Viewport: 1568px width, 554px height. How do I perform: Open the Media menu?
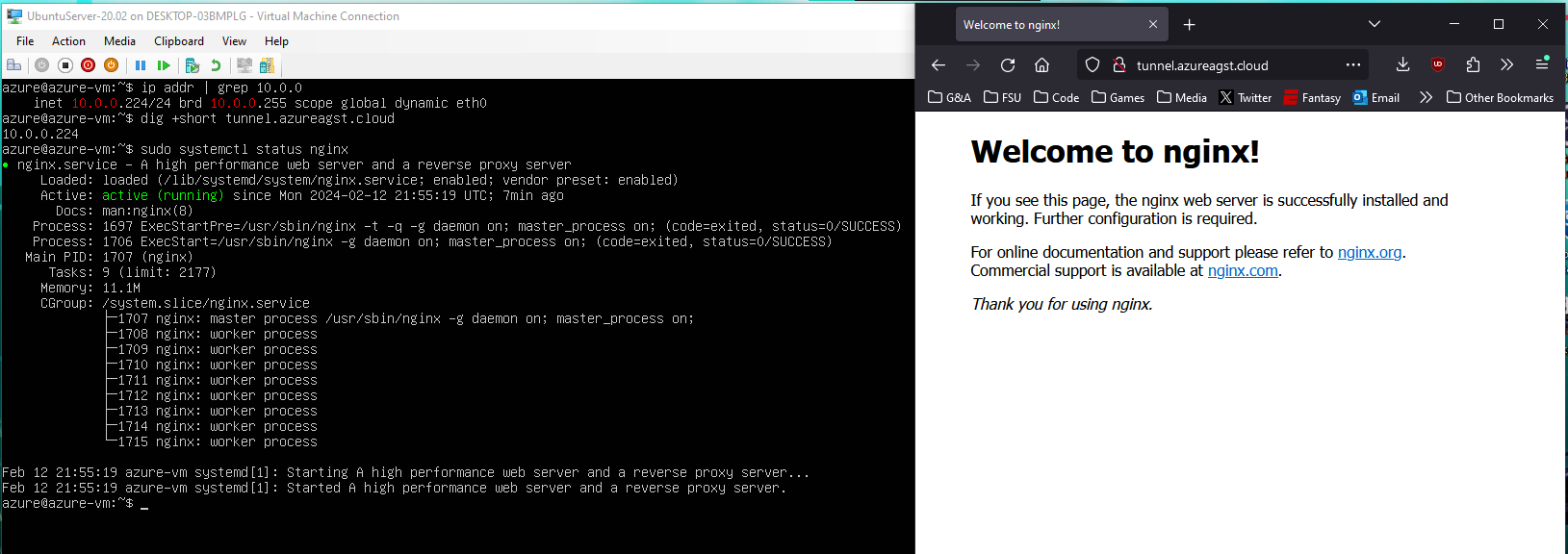click(x=119, y=41)
